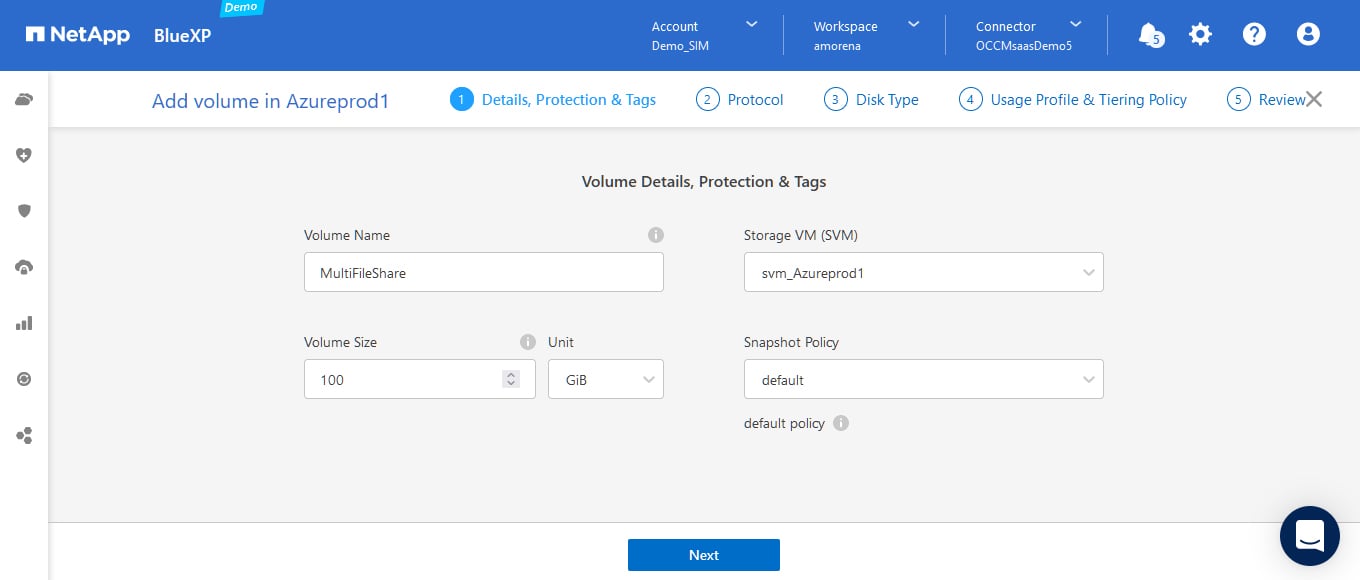Open the user profile icon
The width and height of the screenshot is (1360, 580).
(1308, 34)
